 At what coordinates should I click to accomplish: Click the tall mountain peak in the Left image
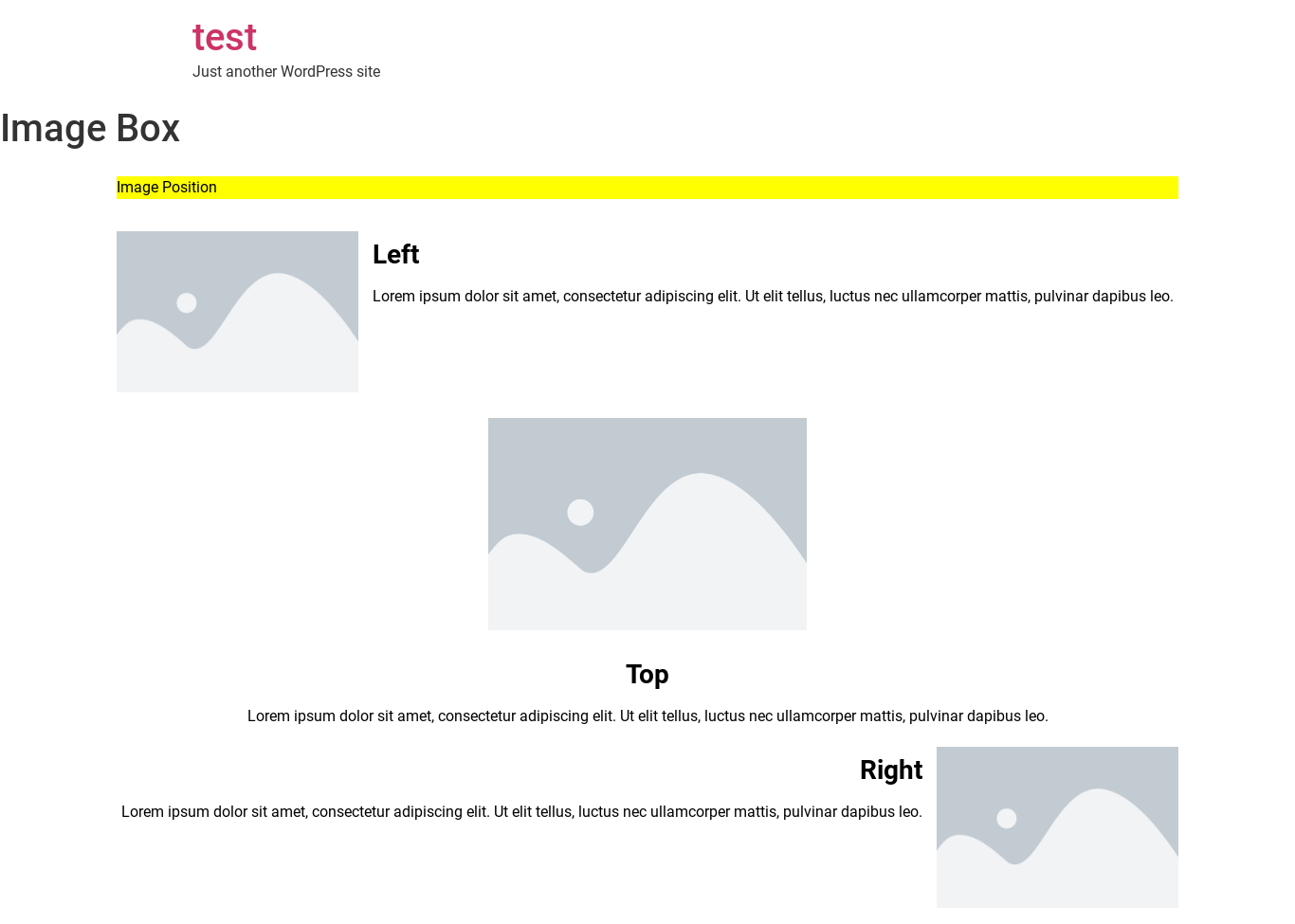tap(280, 294)
